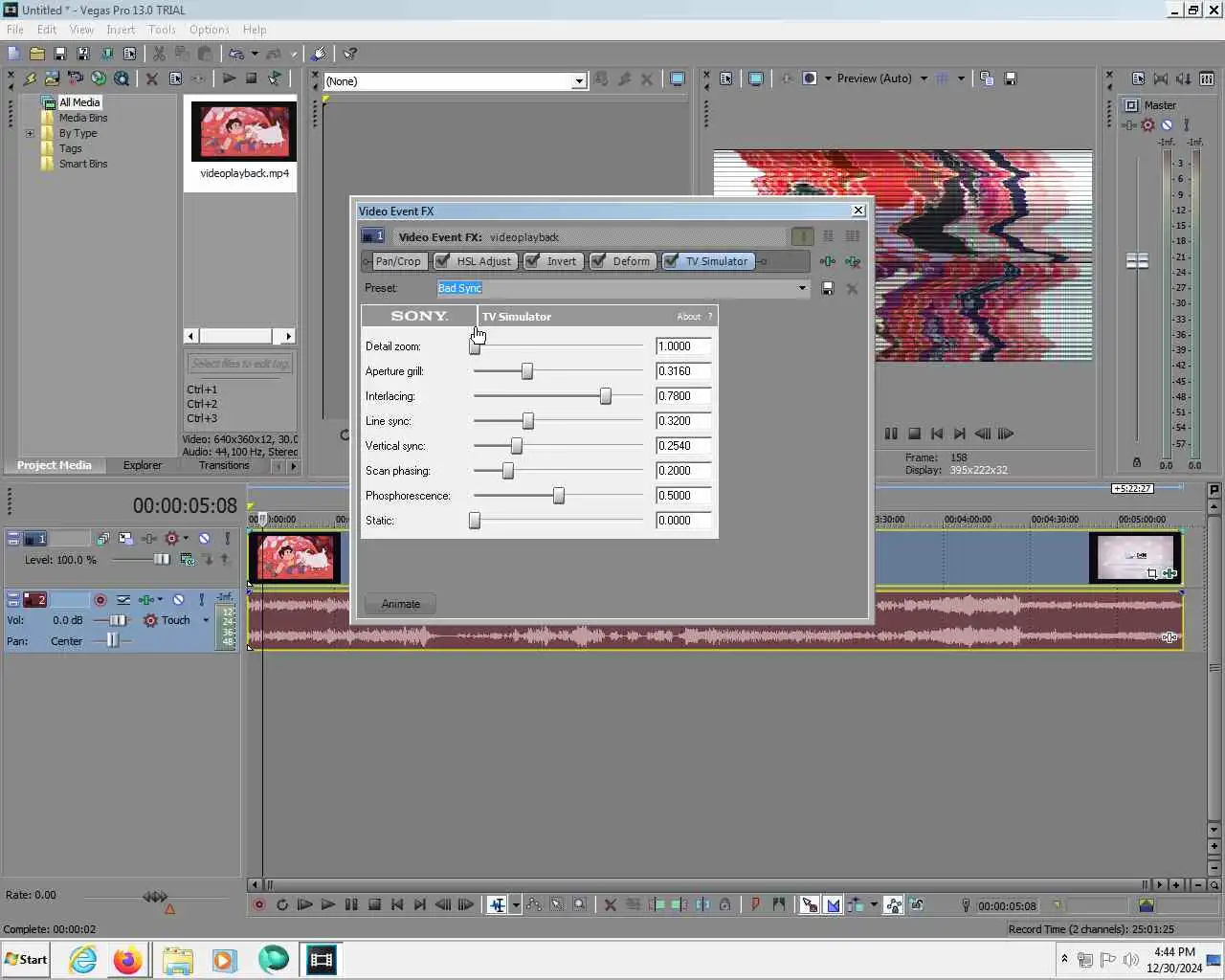This screenshot has width=1225, height=980.
Task: Open the Options menu
Action: click(x=209, y=30)
